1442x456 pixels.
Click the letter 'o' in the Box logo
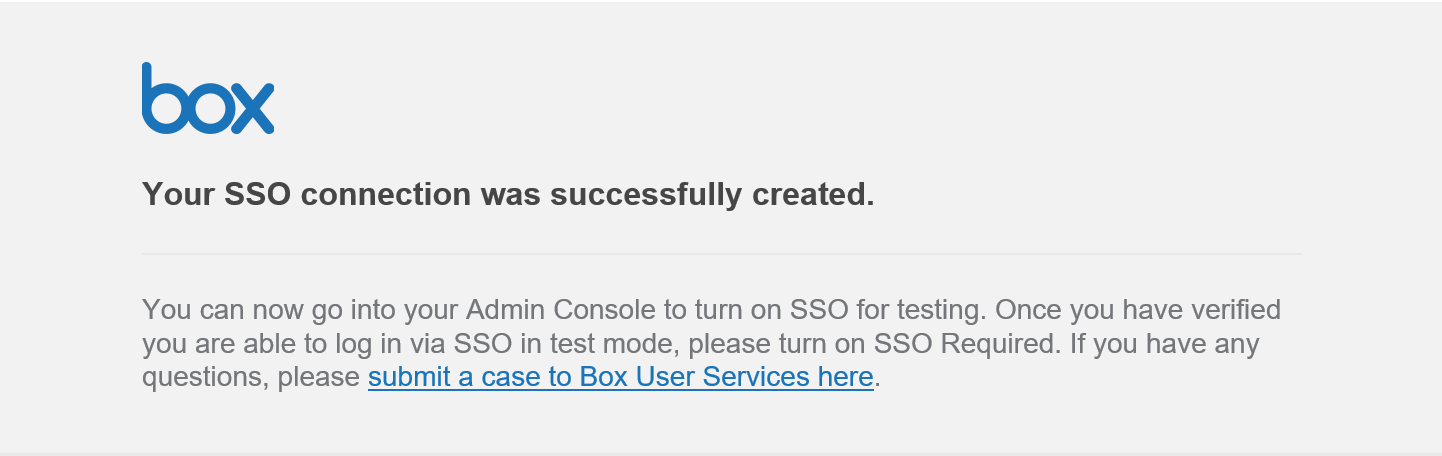(x=208, y=110)
